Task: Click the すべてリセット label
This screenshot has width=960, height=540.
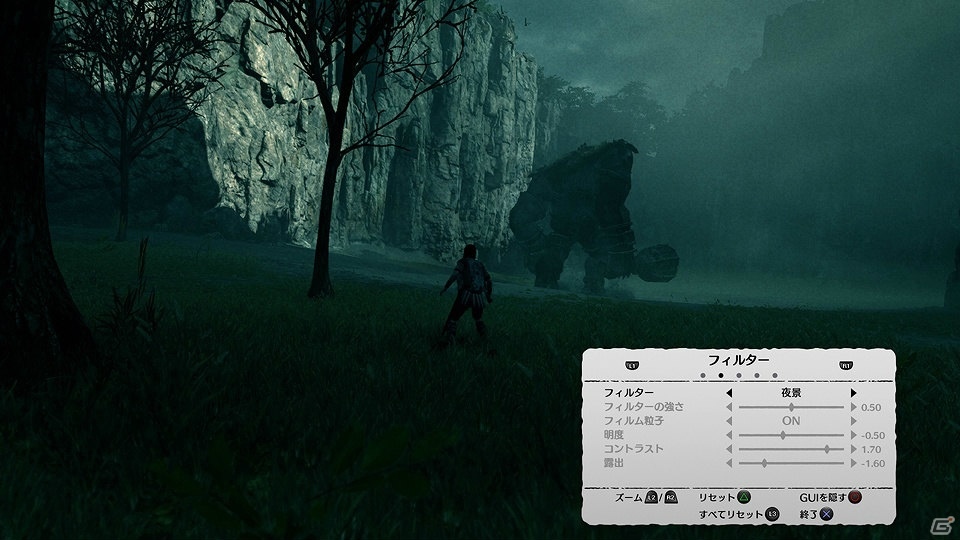Action: pos(731,514)
